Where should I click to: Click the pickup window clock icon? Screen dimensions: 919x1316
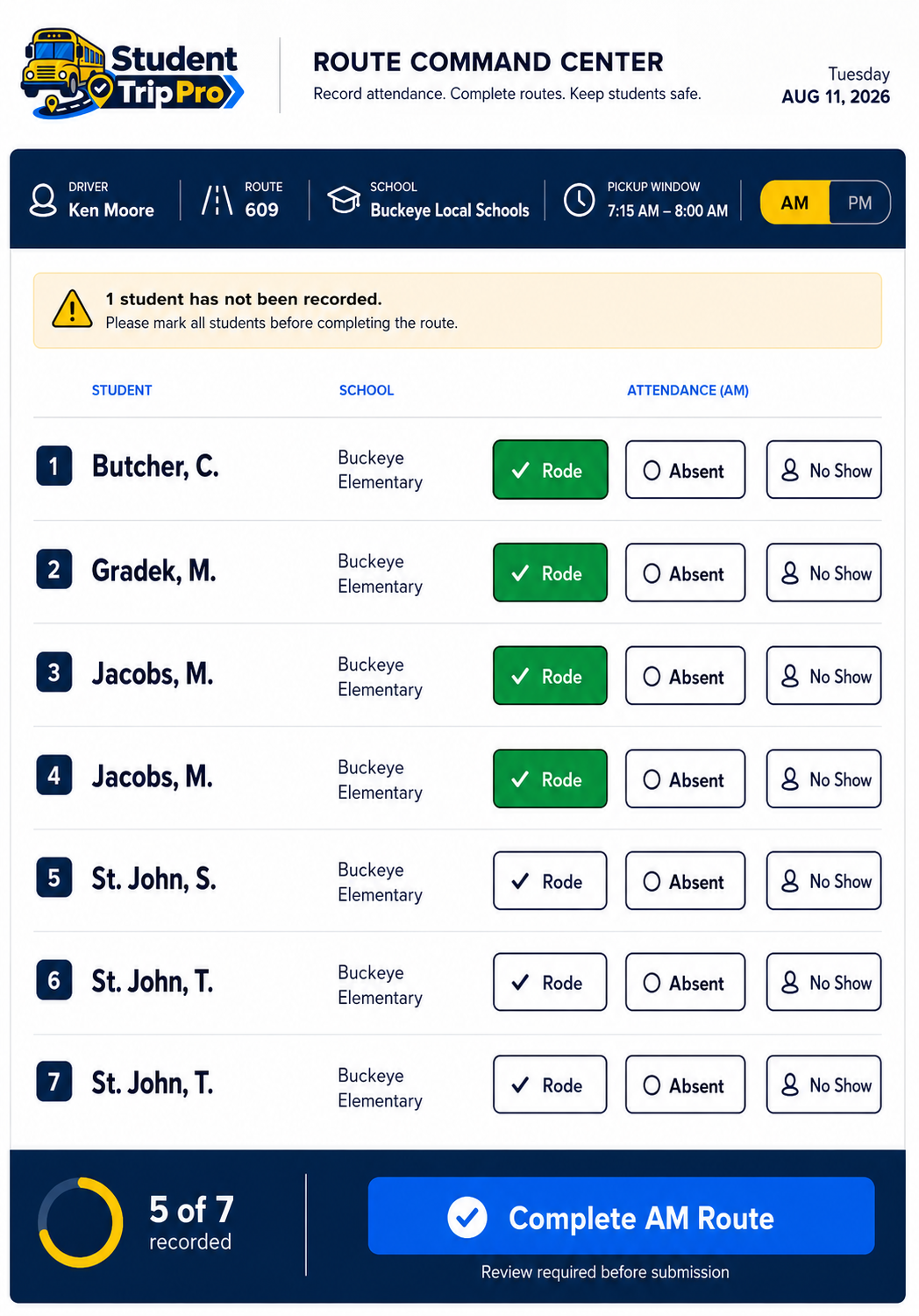tap(579, 200)
